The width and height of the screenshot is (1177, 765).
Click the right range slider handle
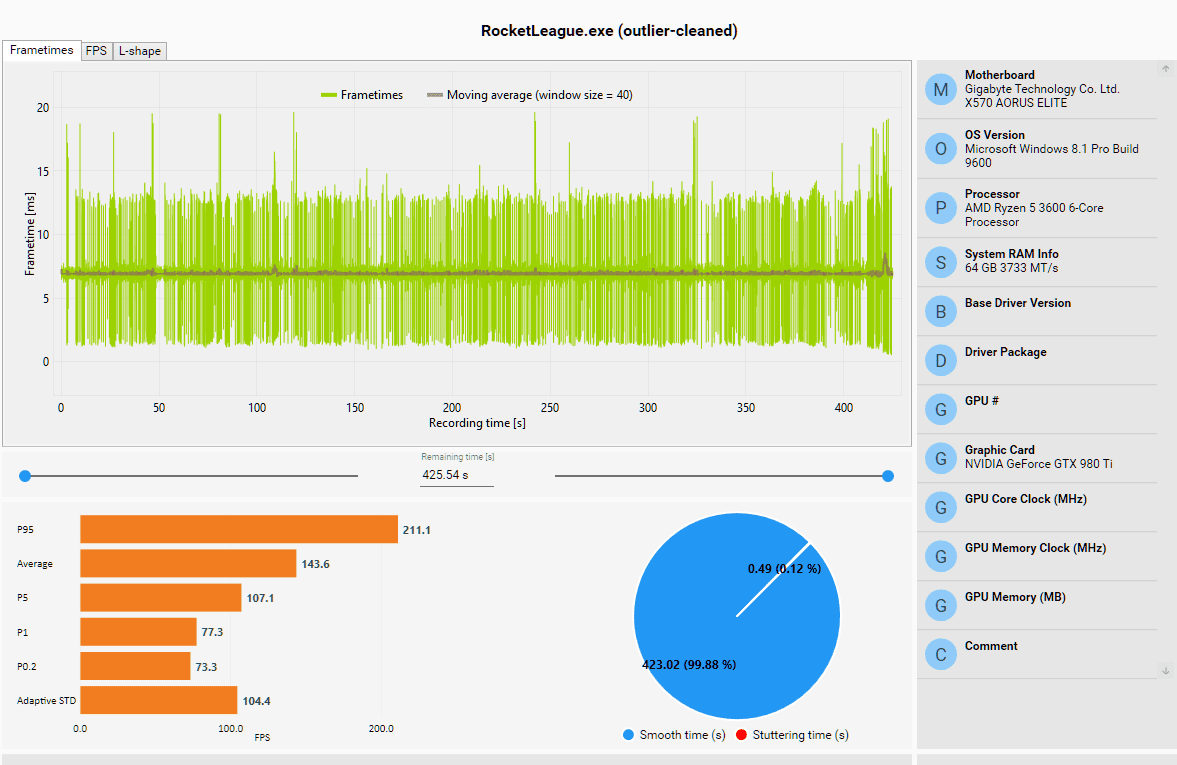tap(888, 476)
